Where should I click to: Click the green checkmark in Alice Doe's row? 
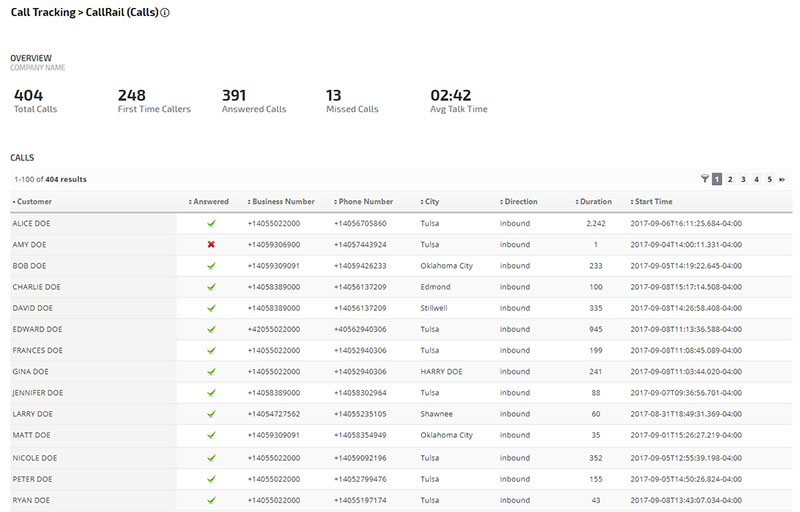pyautogui.click(x=211, y=223)
